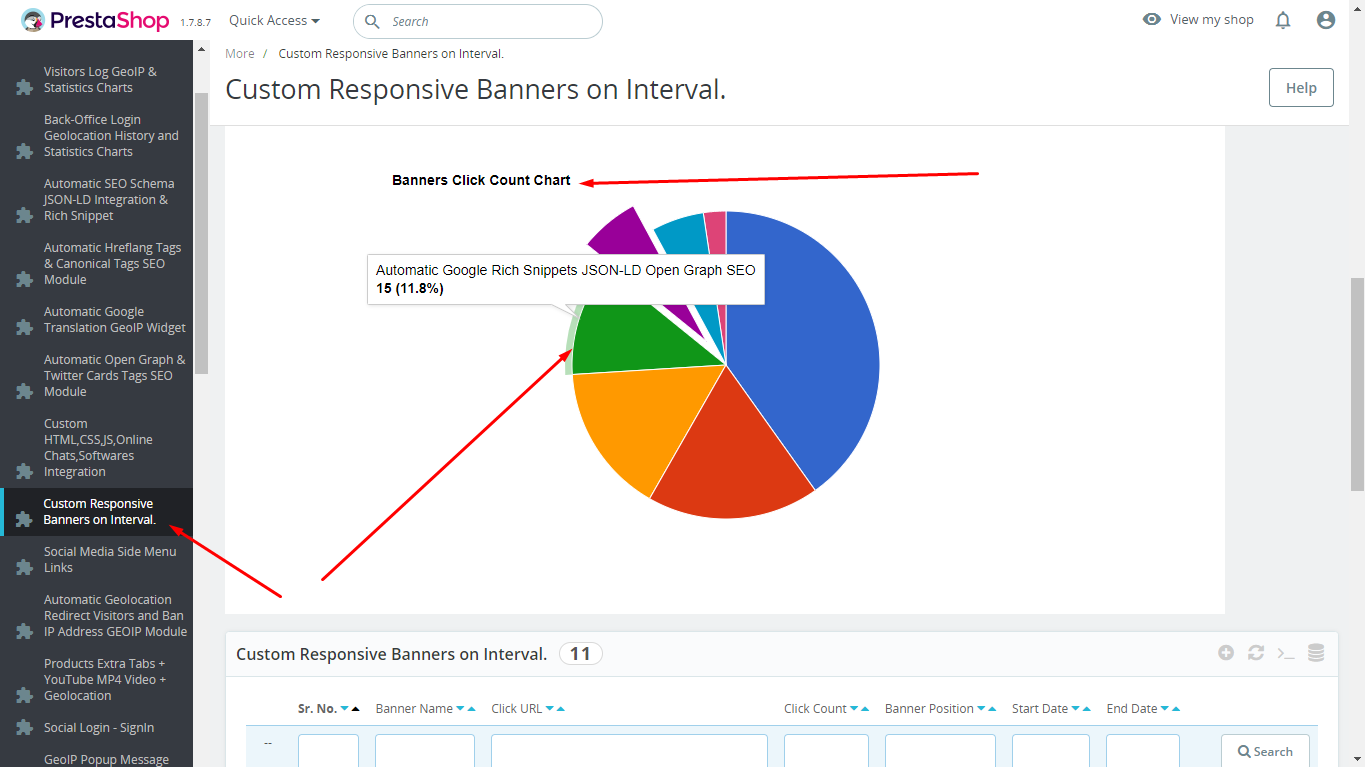
Task: Click the Help button
Action: click(1301, 88)
